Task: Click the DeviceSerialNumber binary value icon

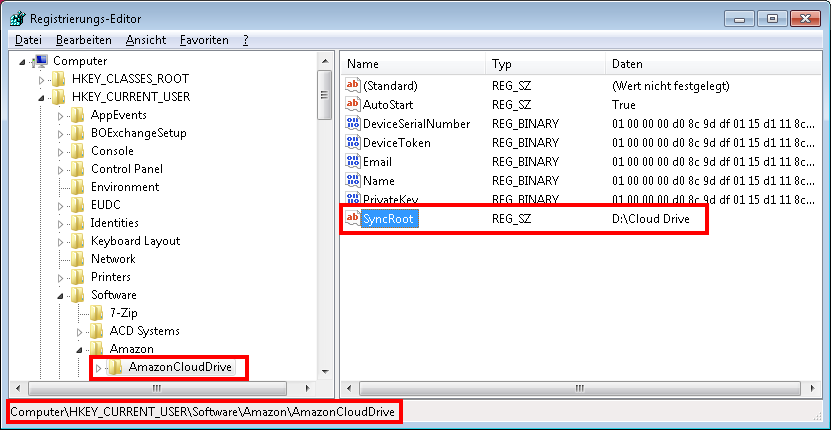Action: click(x=351, y=124)
